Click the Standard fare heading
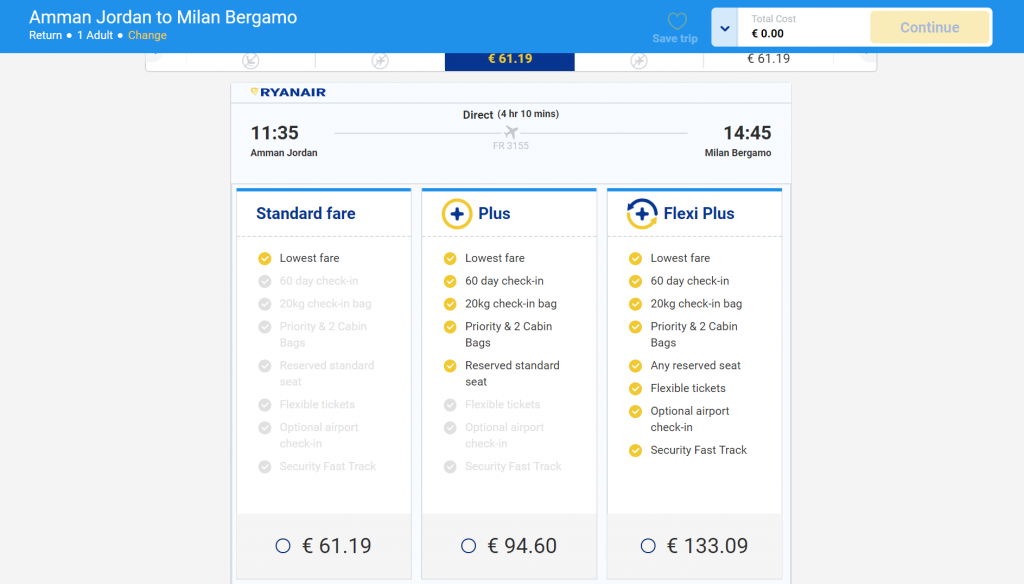 [305, 214]
